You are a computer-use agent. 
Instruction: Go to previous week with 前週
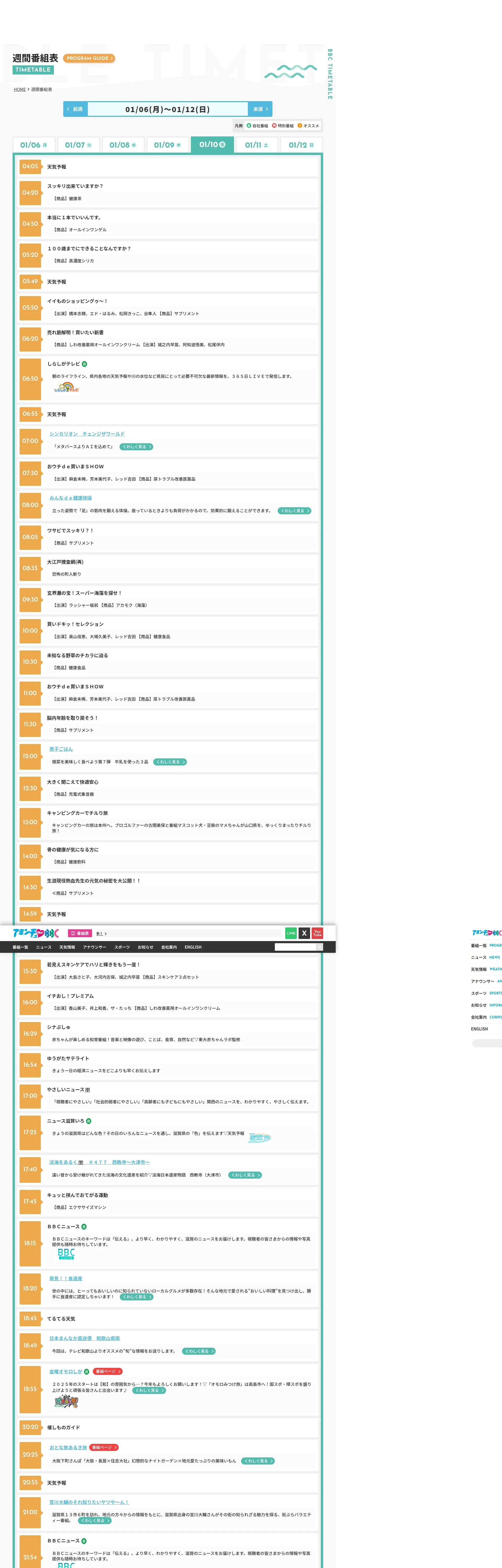pos(75,109)
